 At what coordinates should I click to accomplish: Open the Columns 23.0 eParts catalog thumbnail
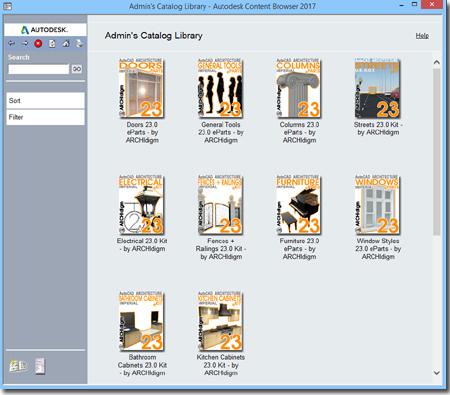tap(299, 88)
